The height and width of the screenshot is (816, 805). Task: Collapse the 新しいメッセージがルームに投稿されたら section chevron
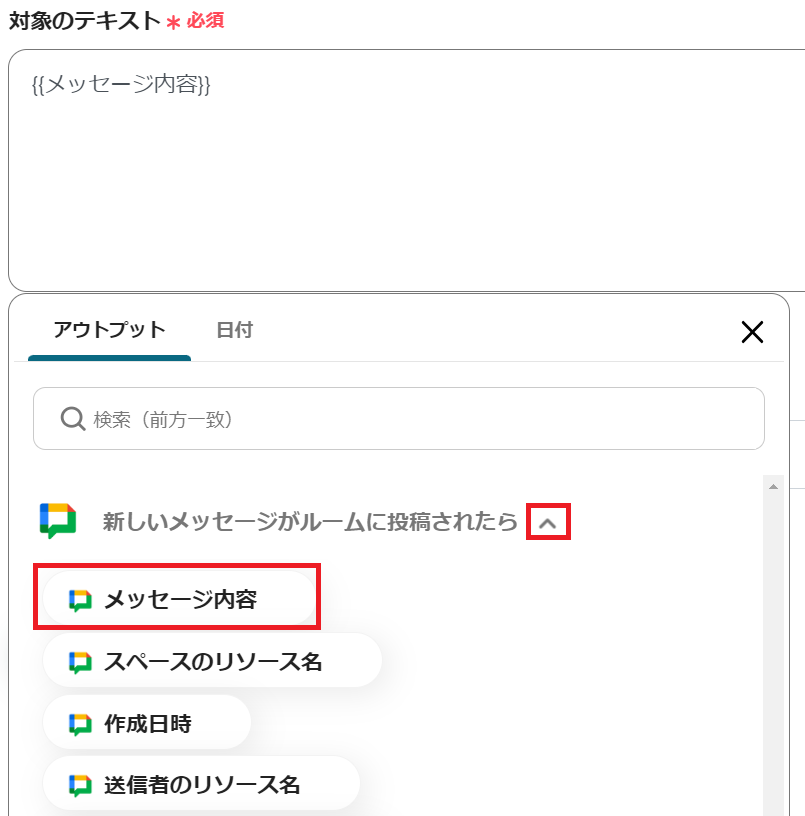tap(548, 522)
